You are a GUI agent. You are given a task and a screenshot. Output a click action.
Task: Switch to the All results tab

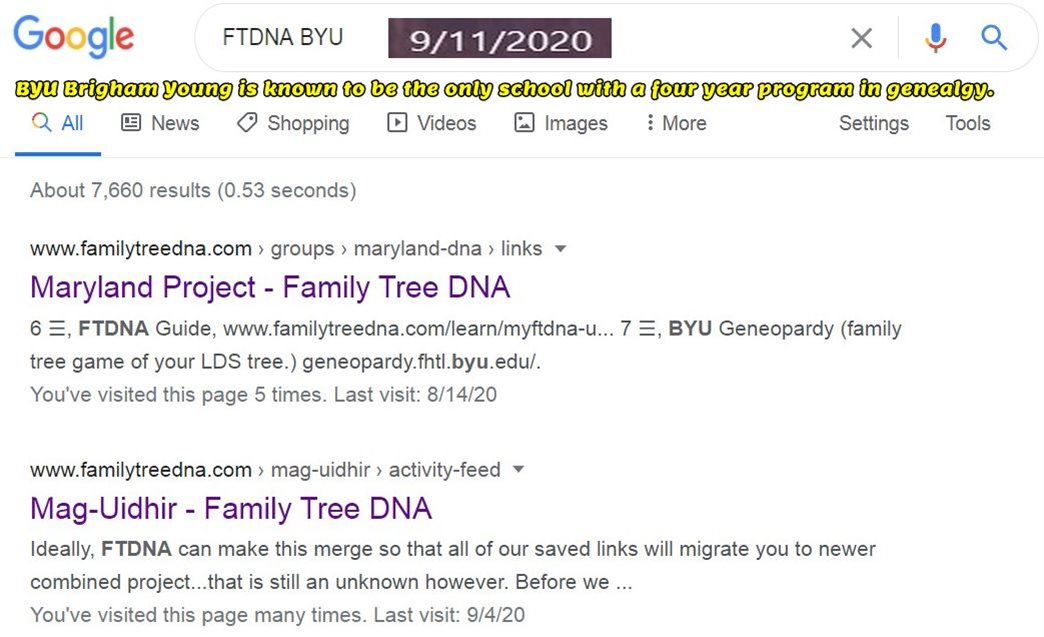tap(58, 123)
